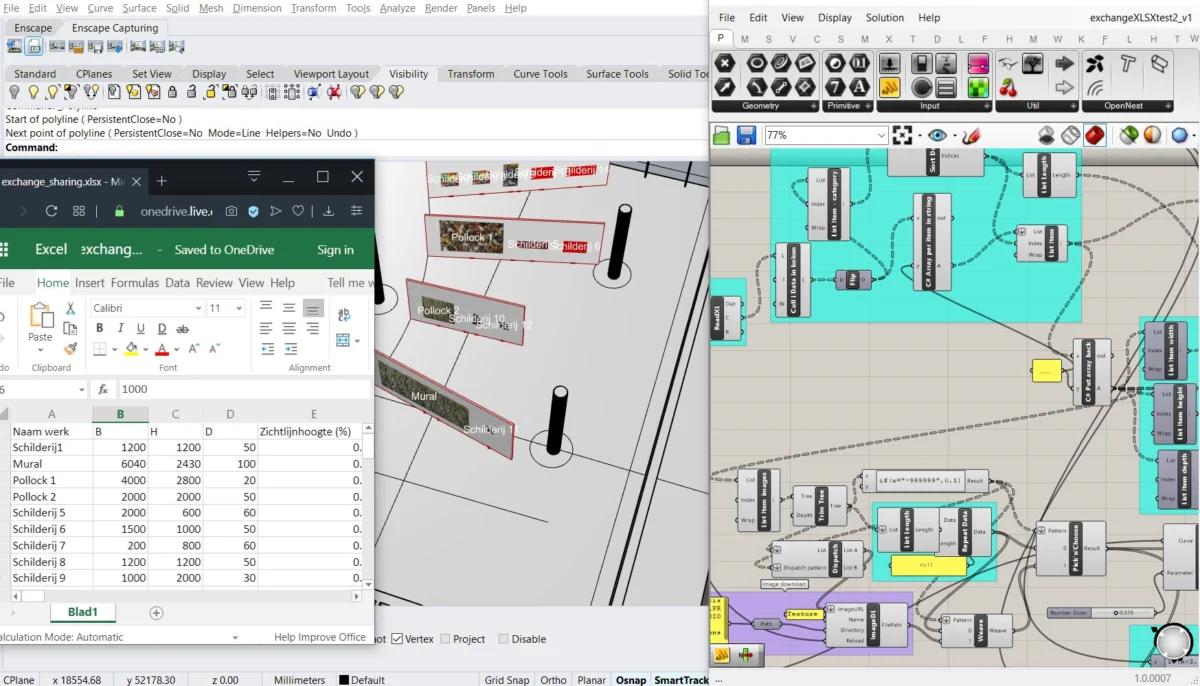Viewport: 1200px width, 686px height.
Task: Click the Hide Objects bulb in Rhino Visibility toolbar
Action: click(15, 92)
